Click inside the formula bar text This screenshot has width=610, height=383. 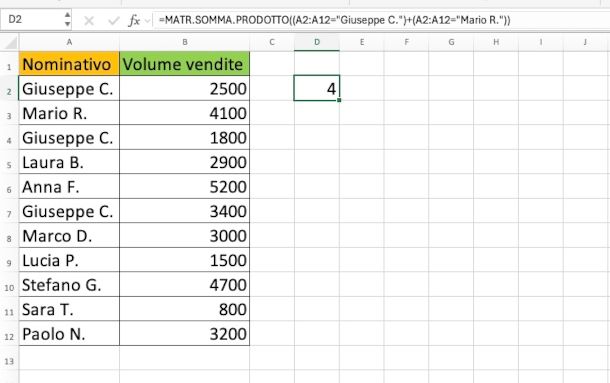click(x=335, y=20)
